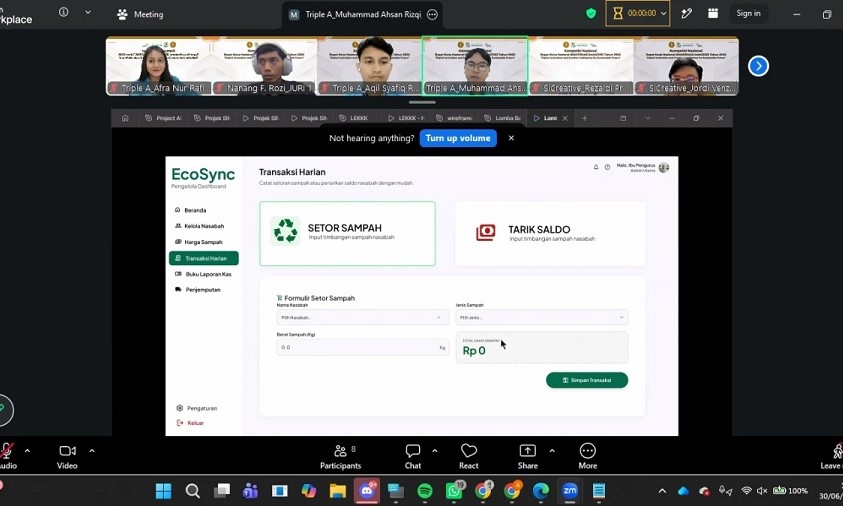The height and width of the screenshot is (506, 843).
Task: Select the TARIK SALDO card
Action: [x=550, y=233]
